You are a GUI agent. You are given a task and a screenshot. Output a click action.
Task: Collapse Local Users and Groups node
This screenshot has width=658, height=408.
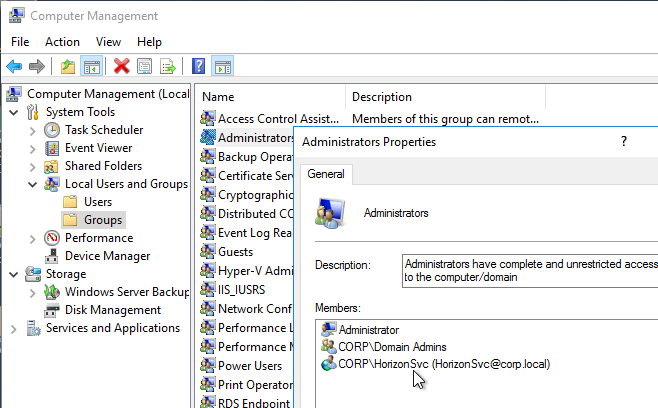click(x=32, y=184)
